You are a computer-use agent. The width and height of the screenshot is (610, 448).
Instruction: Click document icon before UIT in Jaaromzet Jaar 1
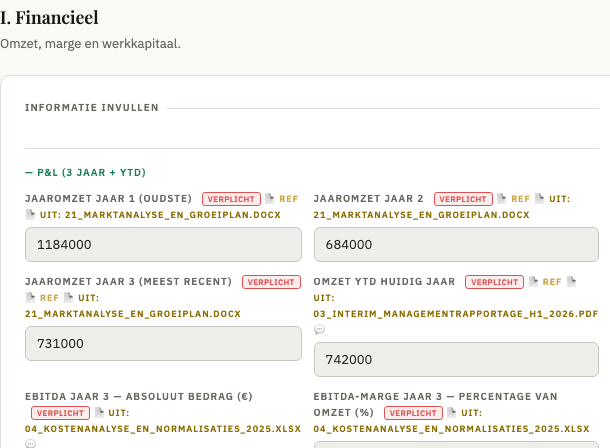pyautogui.click(x=30, y=215)
